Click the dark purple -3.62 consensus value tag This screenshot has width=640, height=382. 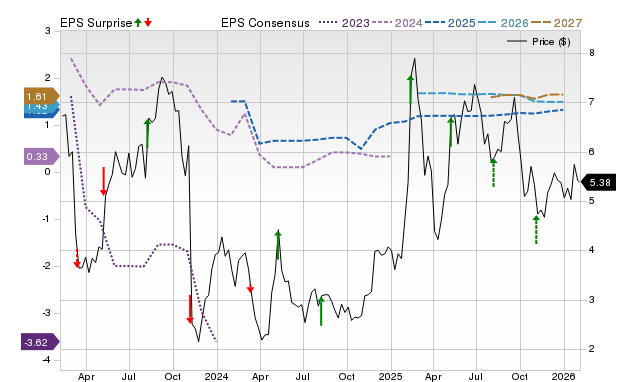[40, 342]
